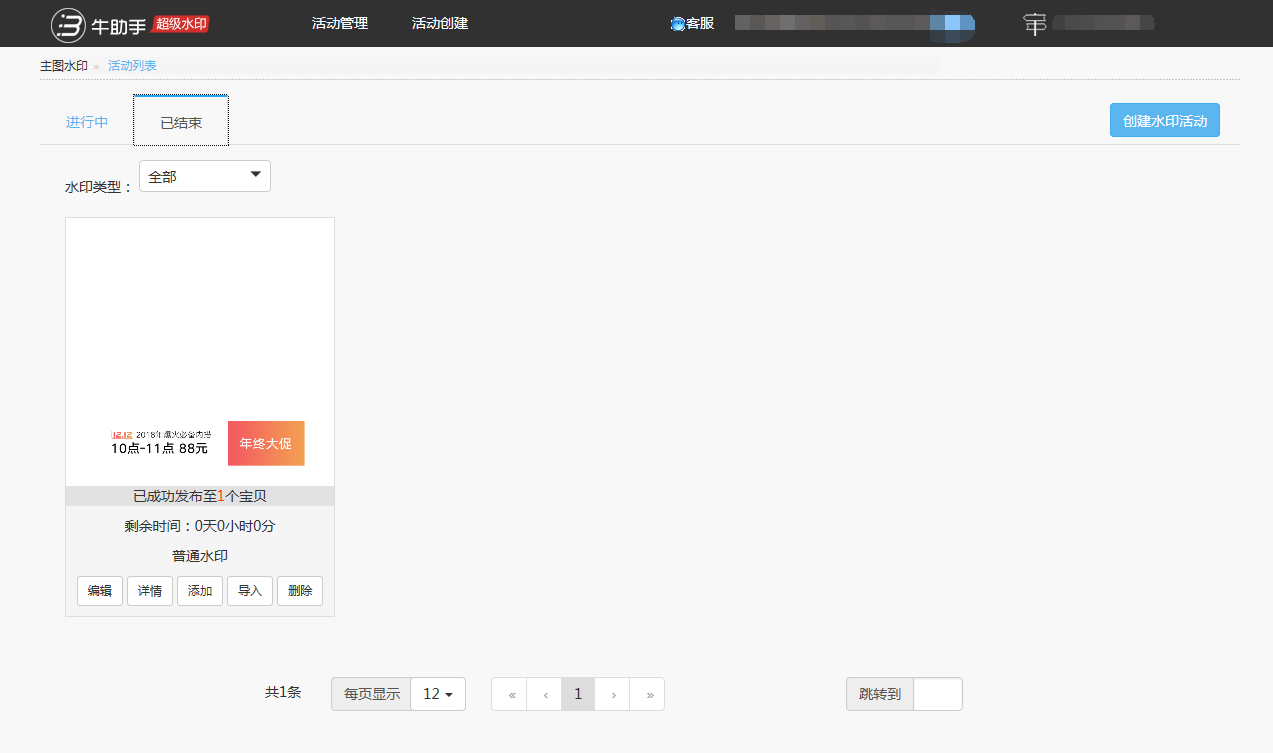
Task: Click the 主图水印 breadcrumb
Action: tap(64, 66)
